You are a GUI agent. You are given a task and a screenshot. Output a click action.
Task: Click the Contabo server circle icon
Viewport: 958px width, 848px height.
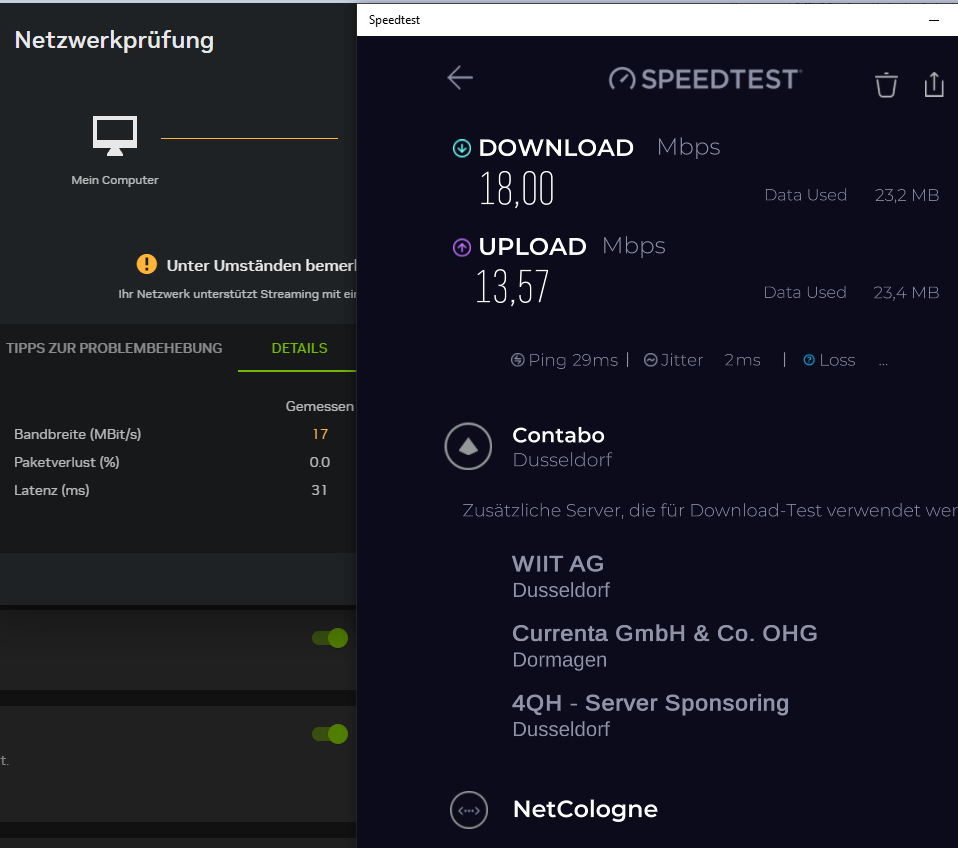(x=468, y=446)
